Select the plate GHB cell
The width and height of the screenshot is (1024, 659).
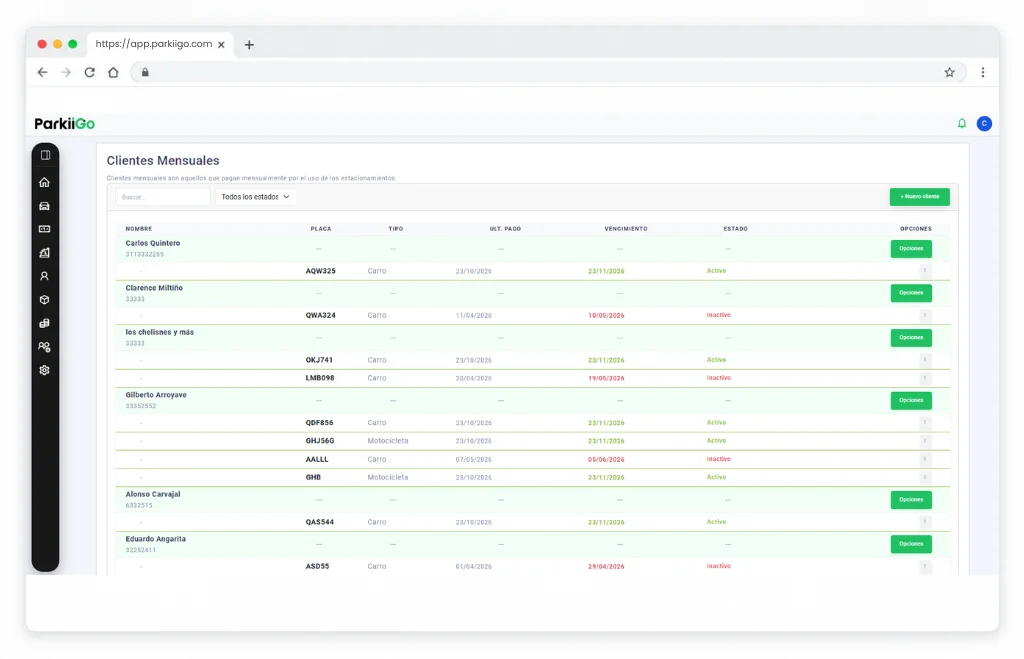tap(313, 477)
